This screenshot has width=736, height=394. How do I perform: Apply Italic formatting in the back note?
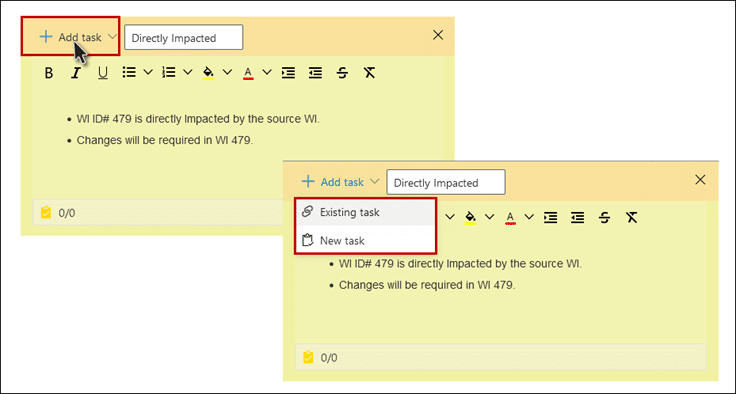pyautogui.click(x=76, y=73)
